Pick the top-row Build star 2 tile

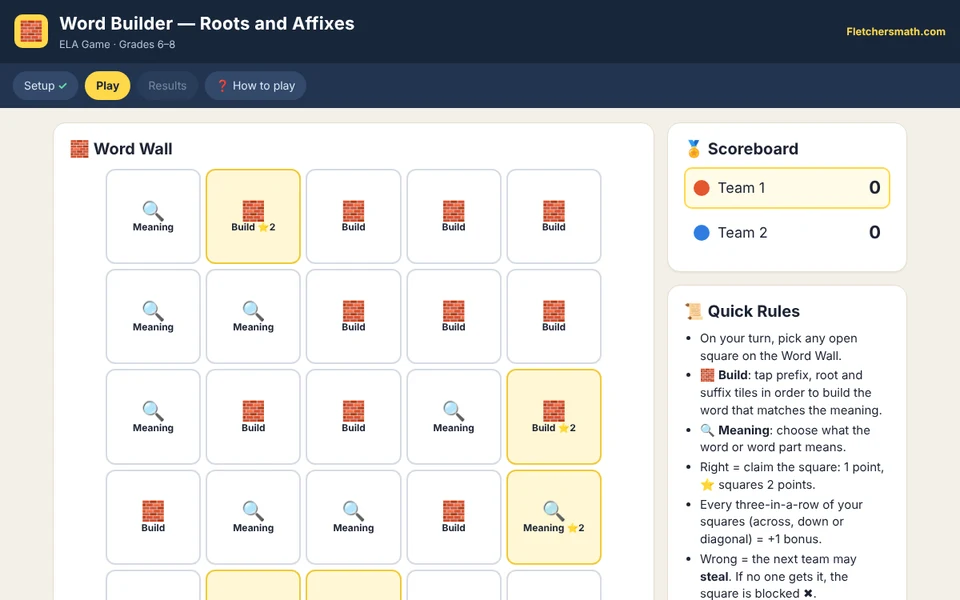[x=253, y=217]
